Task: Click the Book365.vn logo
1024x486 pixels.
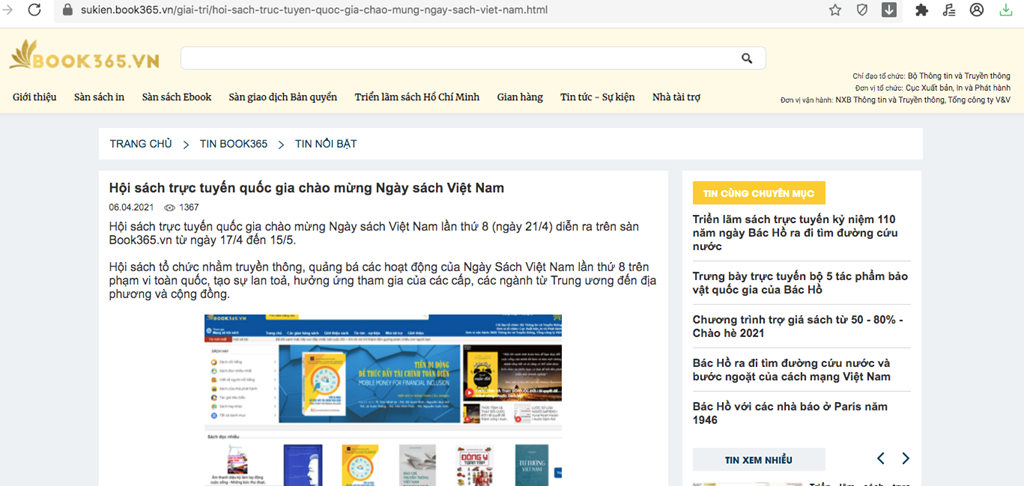Action: [84, 59]
